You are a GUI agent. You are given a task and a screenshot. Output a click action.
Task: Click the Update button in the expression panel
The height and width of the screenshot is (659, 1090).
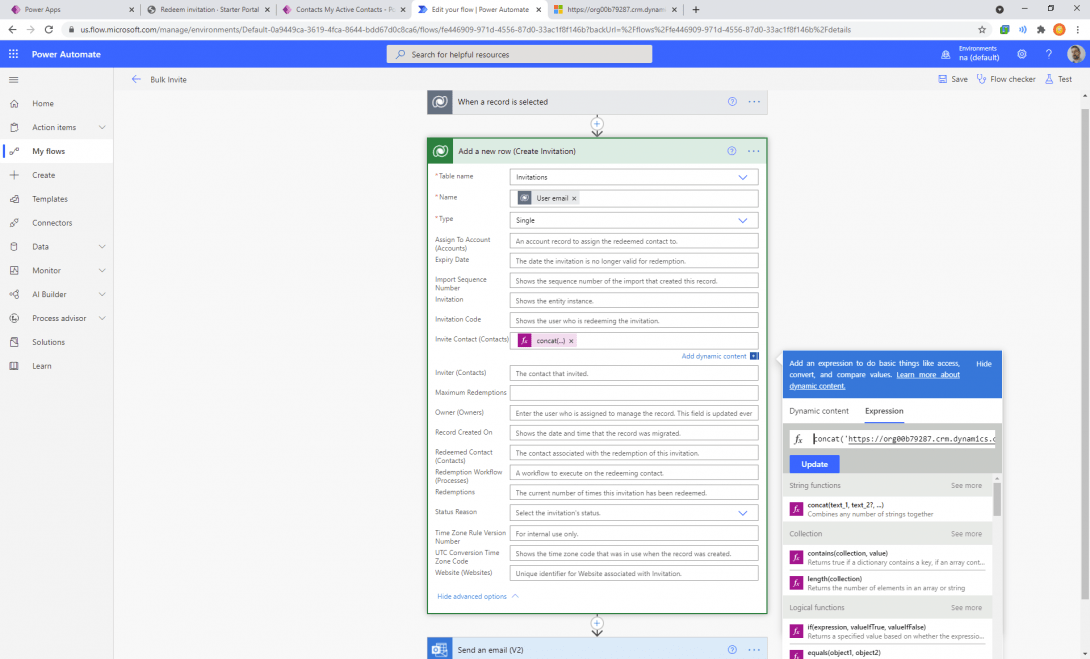point(813,464)
